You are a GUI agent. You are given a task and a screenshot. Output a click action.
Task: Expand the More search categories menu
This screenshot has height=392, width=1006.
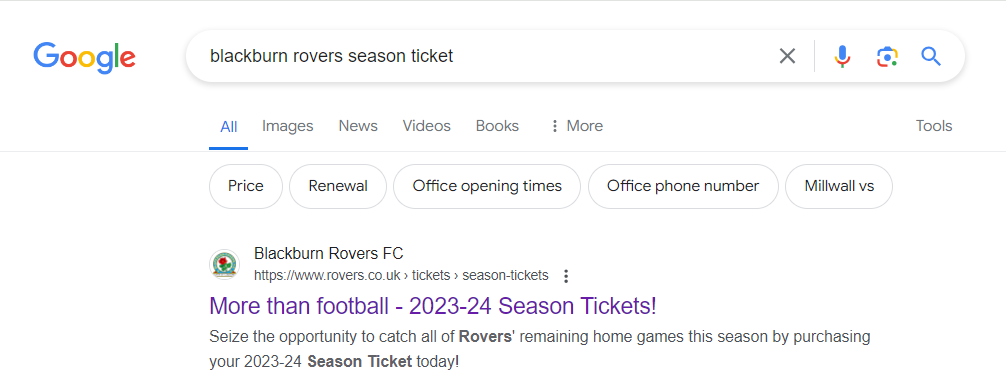[x=576, y=126]
